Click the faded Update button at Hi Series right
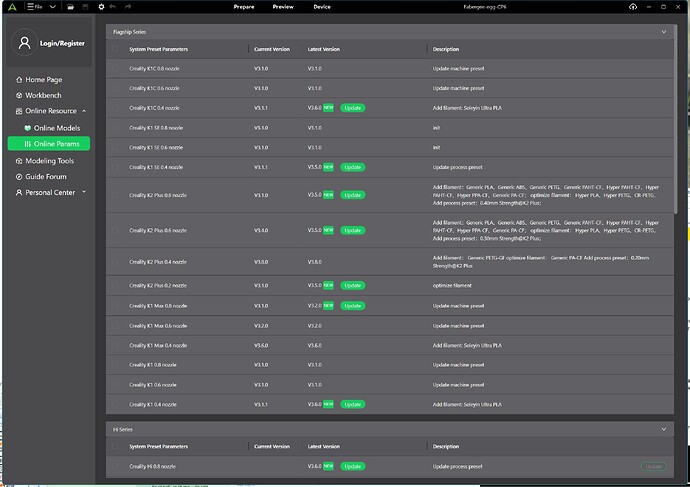 [653, 466]
